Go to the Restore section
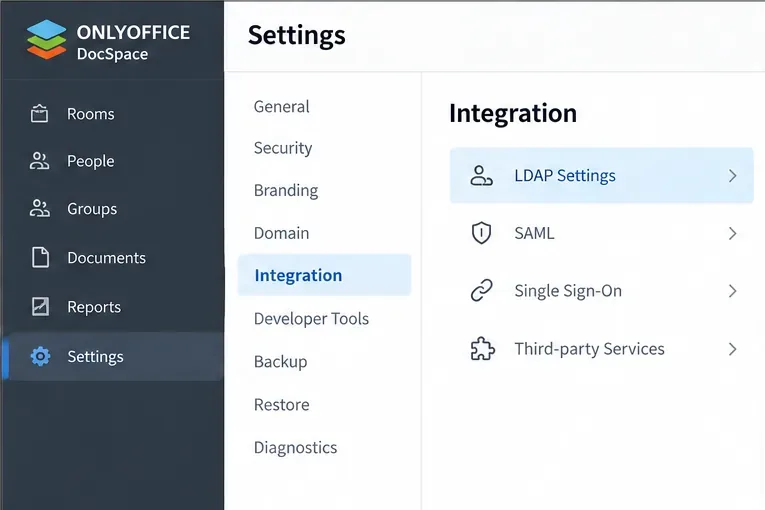This screenshot has width=765, height=510. (282, 405)
